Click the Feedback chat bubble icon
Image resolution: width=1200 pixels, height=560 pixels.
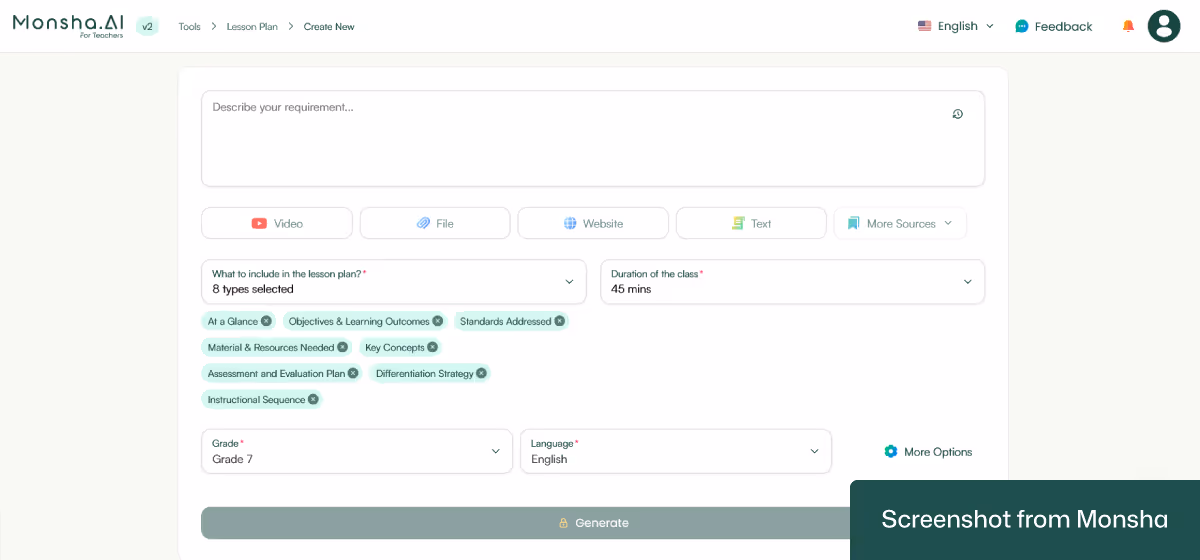(1022, 26)
